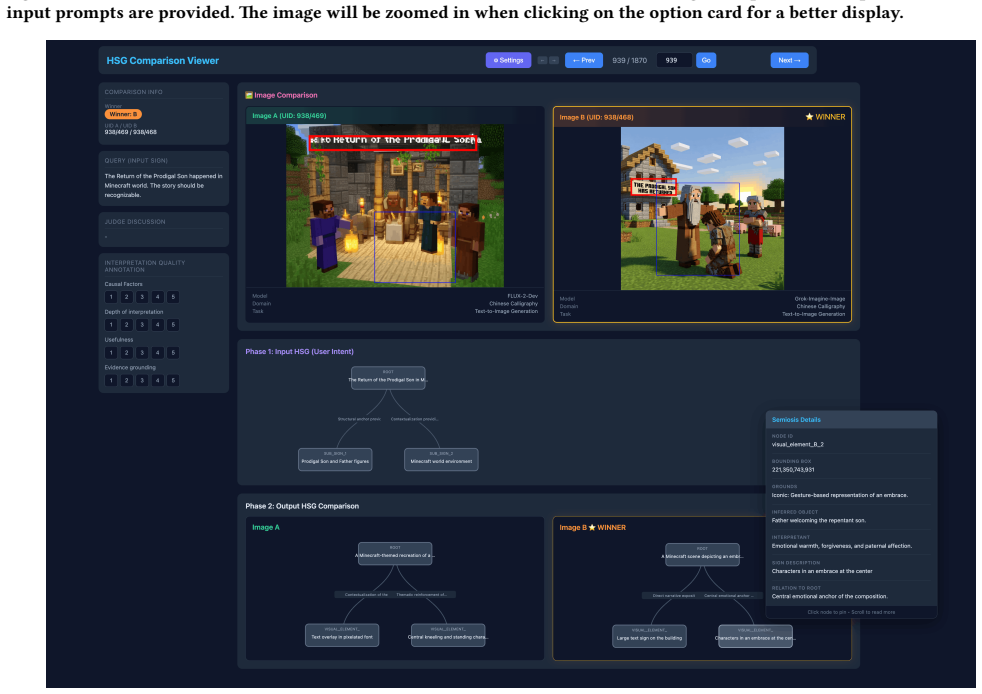Click the small right arrow before Prev
The height and width of the screenshot is (694, 982).
(x=554, y=61)
